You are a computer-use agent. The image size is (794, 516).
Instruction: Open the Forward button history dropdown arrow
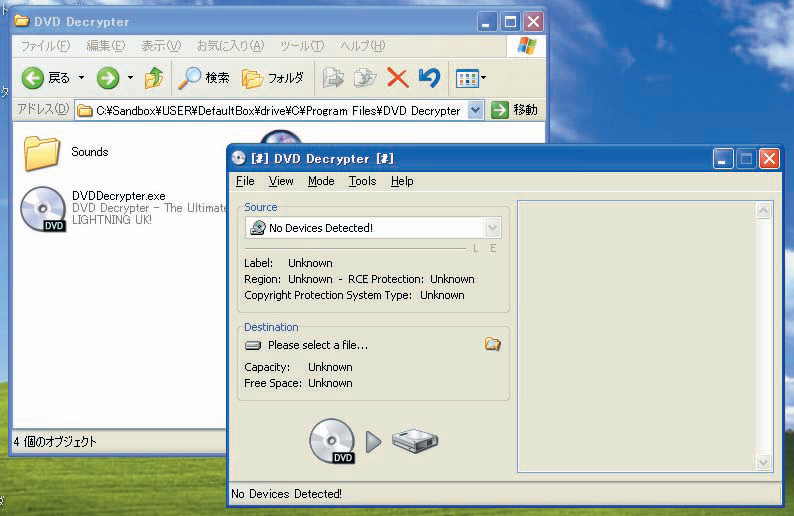[130, 78]
